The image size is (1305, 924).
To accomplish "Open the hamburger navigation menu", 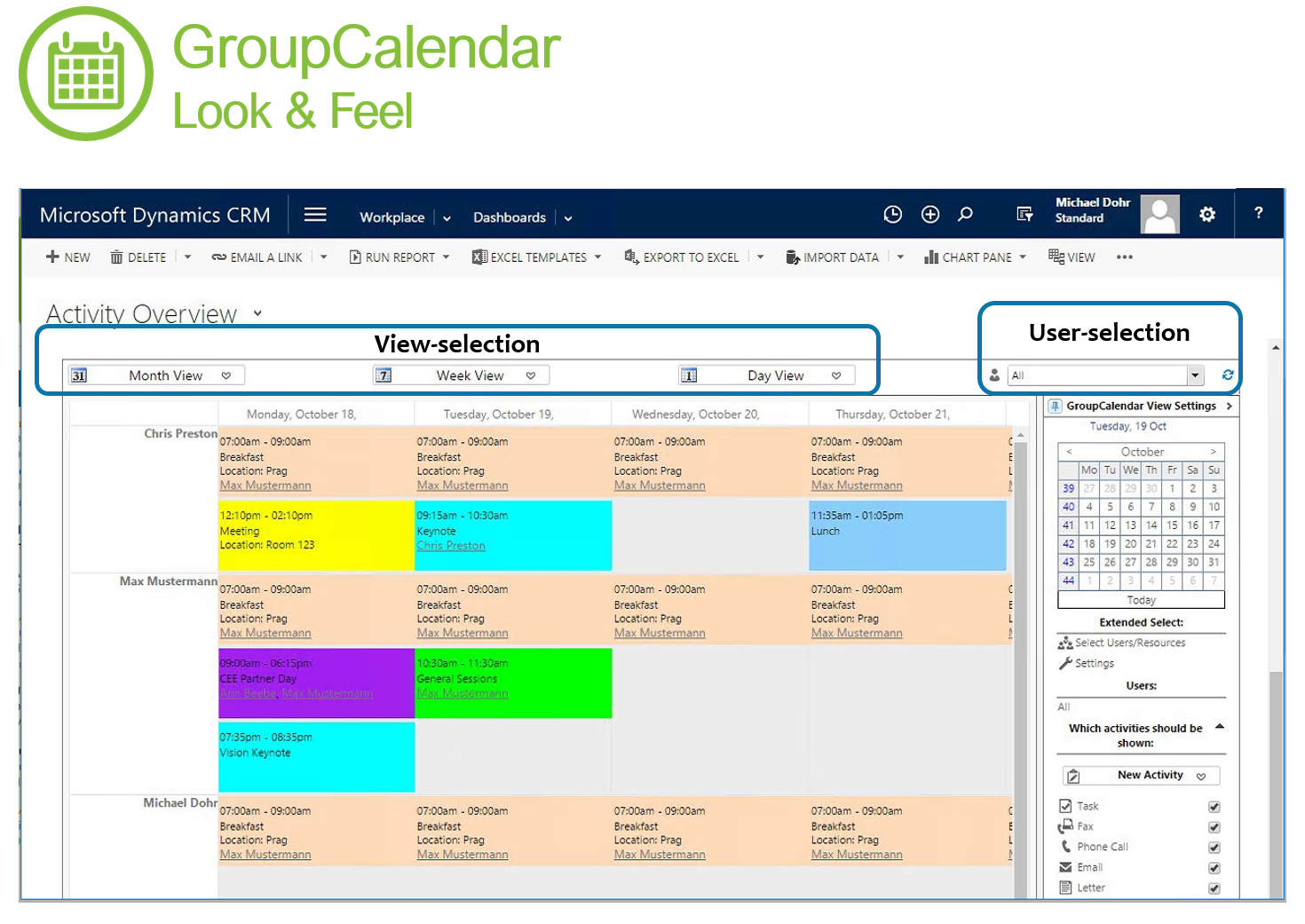I will click(315, 215).
